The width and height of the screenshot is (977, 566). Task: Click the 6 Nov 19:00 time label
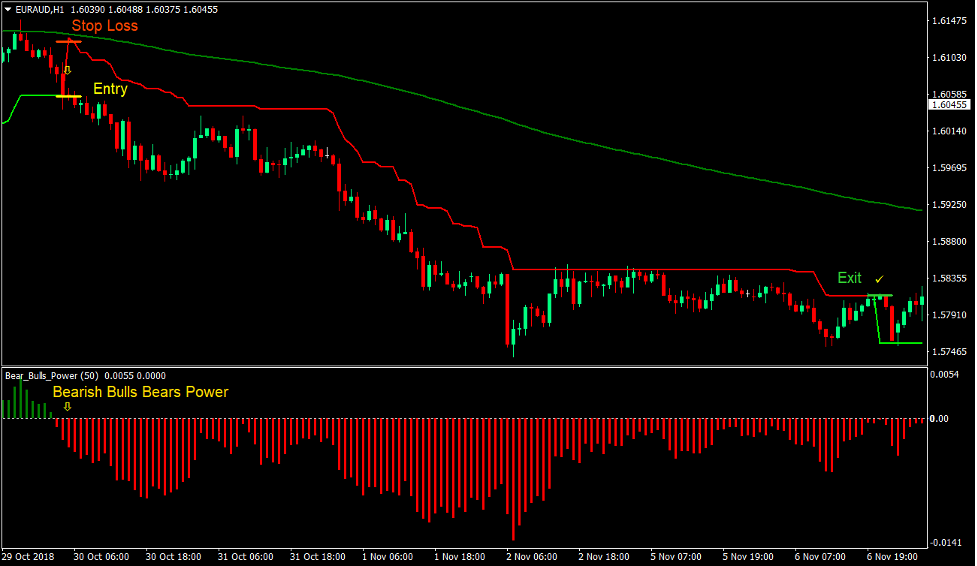click(892, 557)
